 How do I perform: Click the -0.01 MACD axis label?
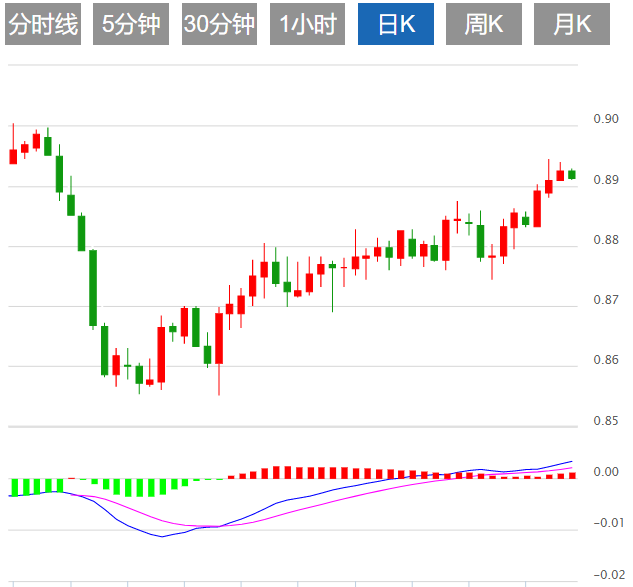point(608,523)
